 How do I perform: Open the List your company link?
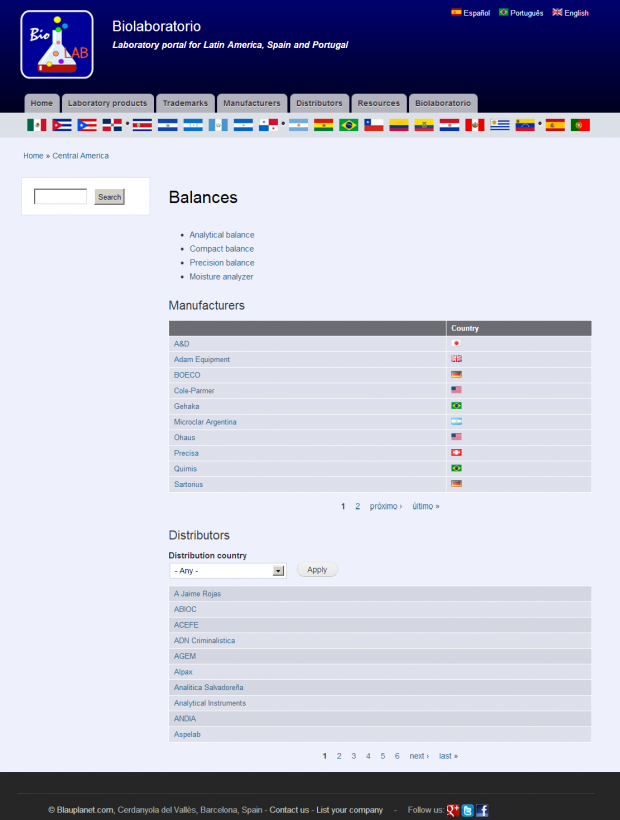pyautogui.click(x=349, y=810)
